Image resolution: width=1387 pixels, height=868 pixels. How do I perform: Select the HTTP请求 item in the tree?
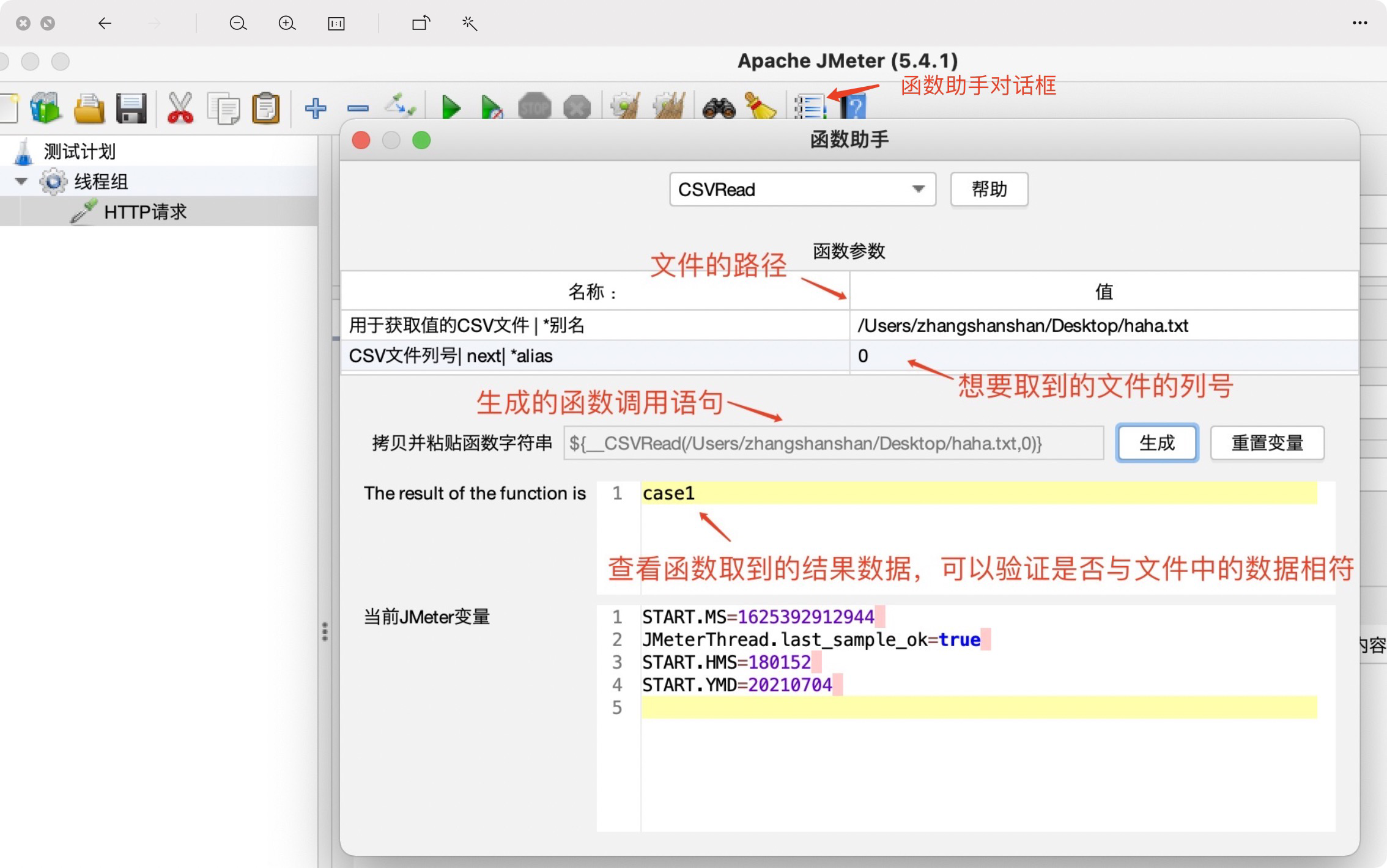point(147,211)
